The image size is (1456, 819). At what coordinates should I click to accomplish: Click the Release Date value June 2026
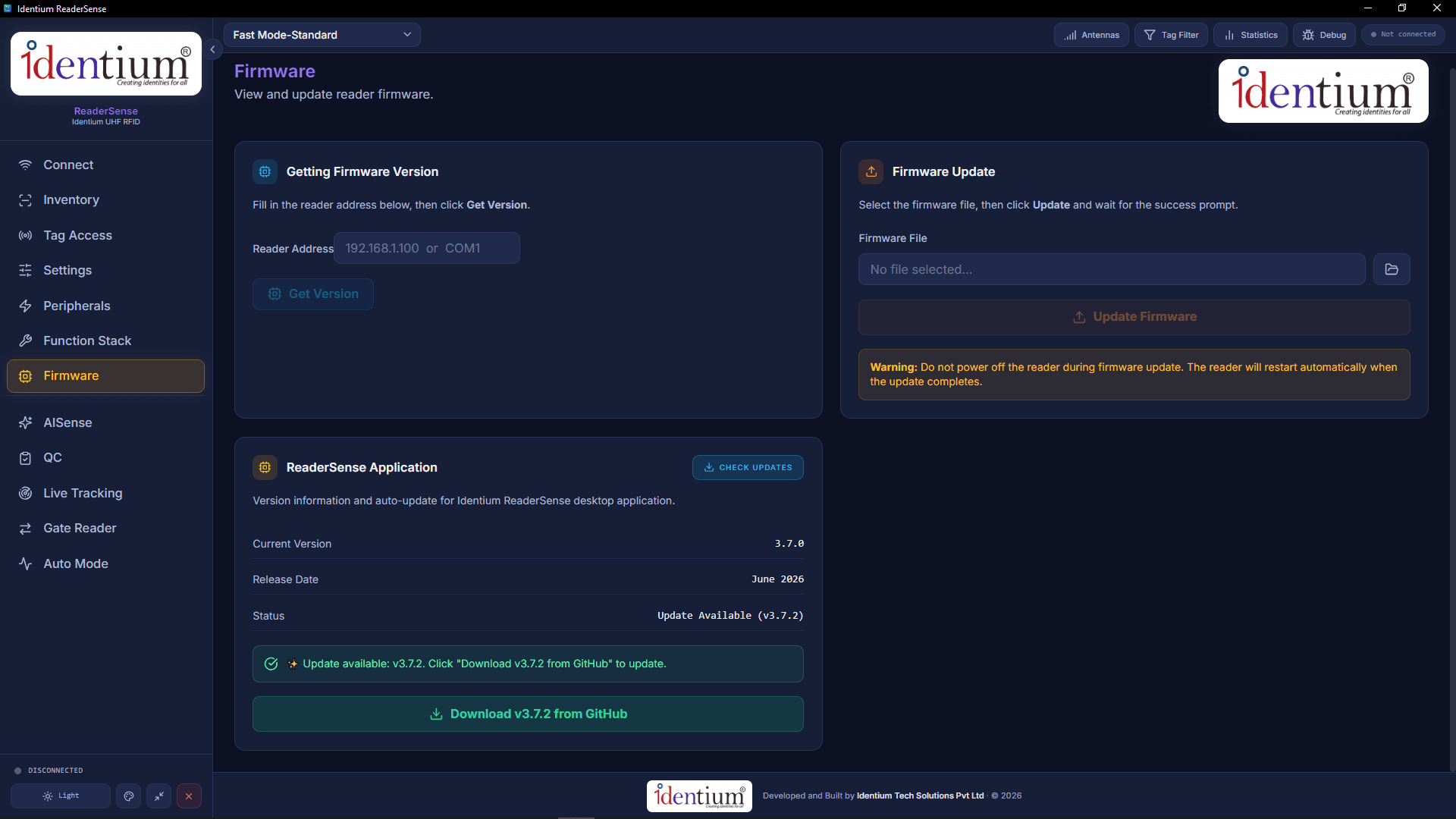777,579
